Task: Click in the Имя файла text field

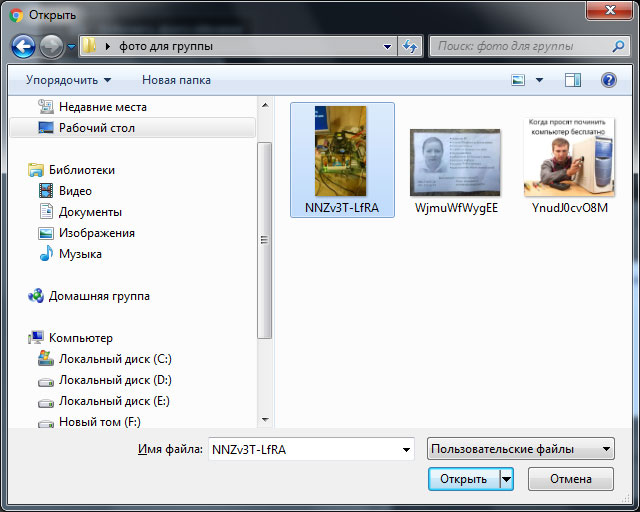Action: coord(300,450)
